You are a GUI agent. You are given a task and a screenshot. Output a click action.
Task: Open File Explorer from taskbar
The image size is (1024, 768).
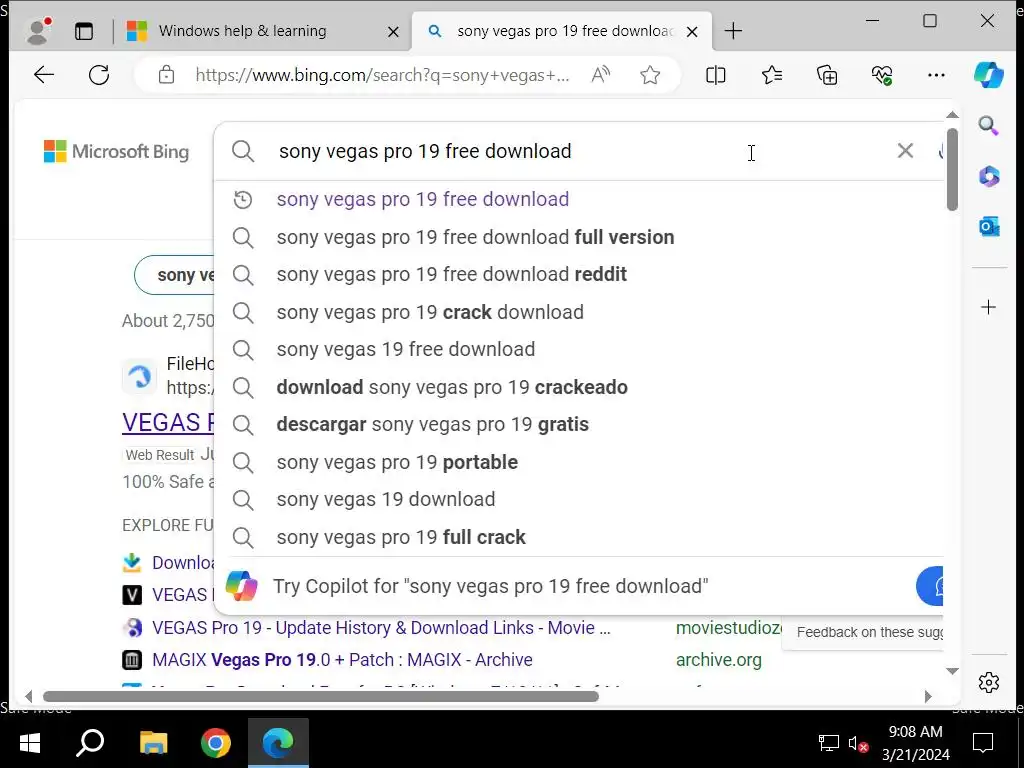[153, 743]
